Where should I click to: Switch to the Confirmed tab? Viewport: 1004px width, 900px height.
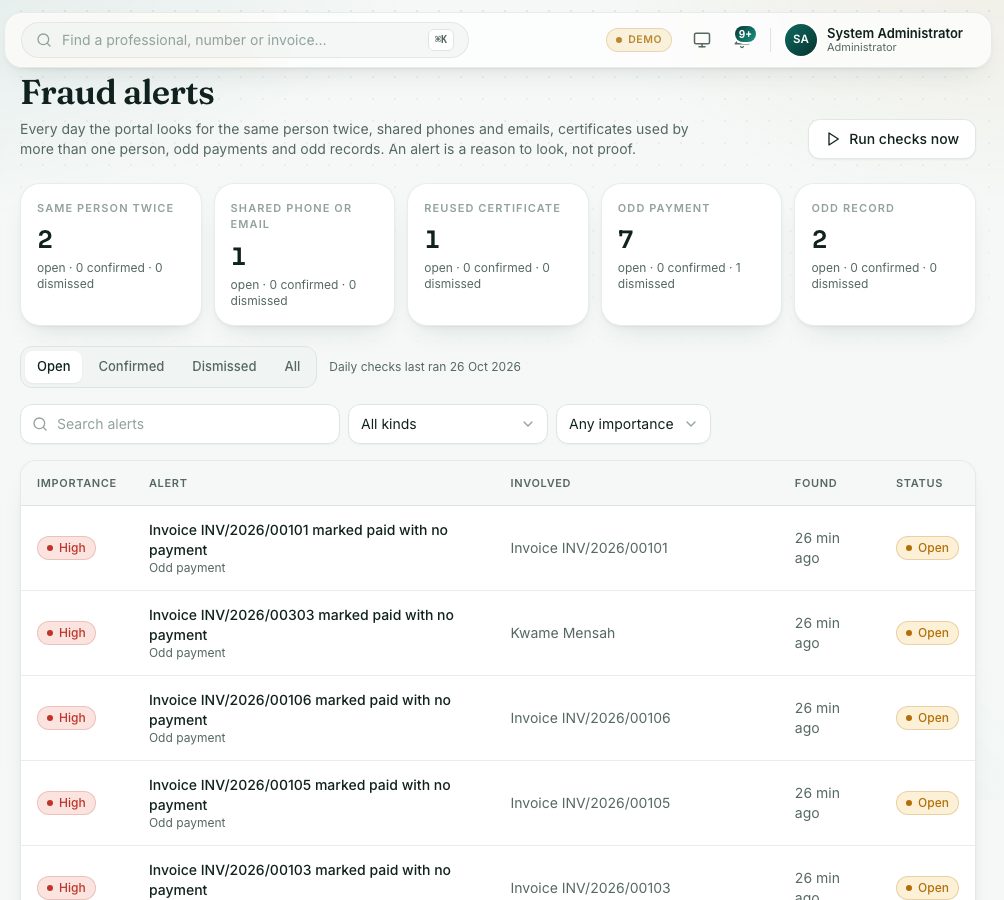[x=131, y=366]
